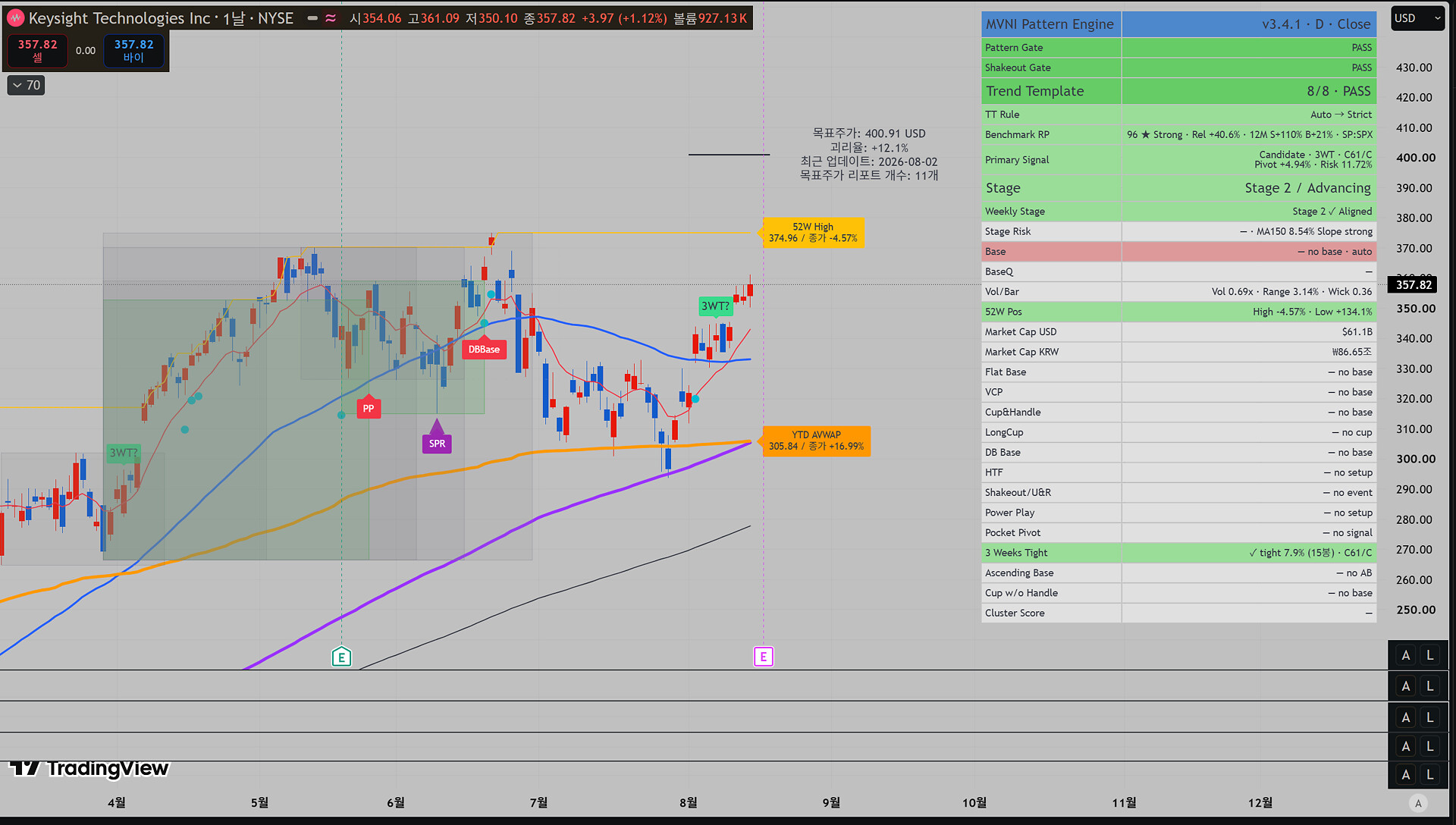Click the Cup&Handle row label

click(1012, 412)
